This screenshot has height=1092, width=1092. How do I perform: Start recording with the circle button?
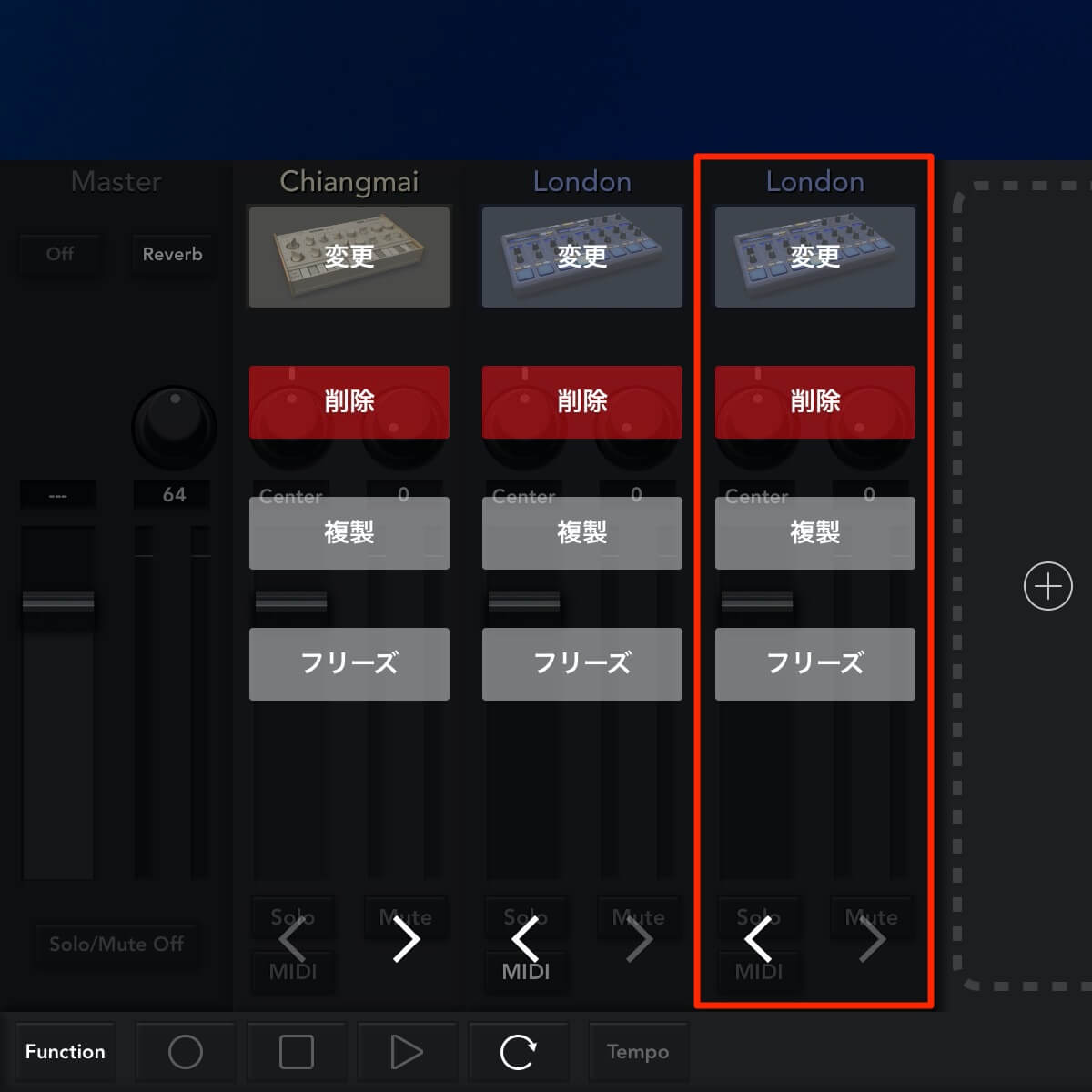click(x=186, y=1052)
